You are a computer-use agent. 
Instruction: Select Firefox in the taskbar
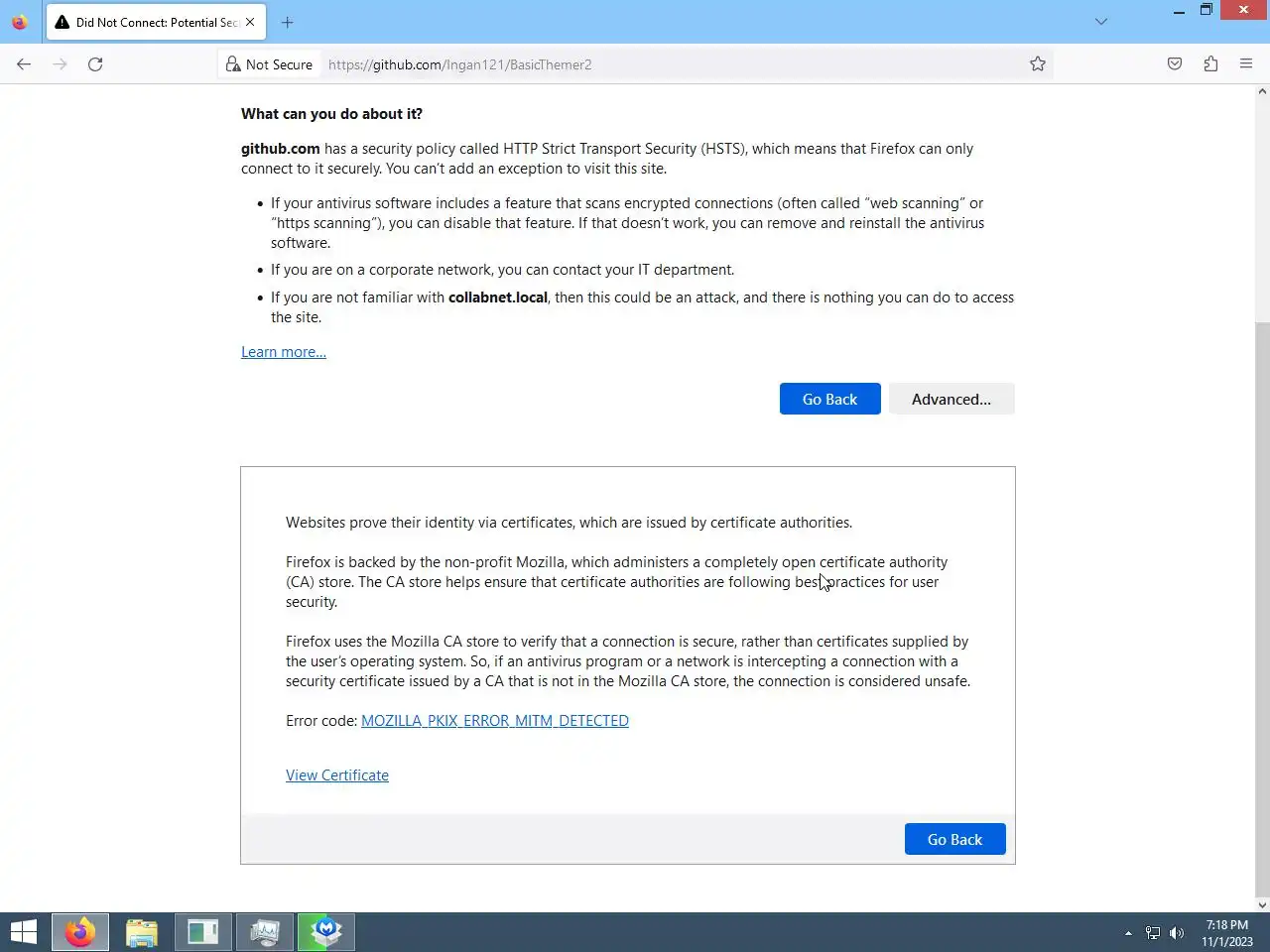80,932
